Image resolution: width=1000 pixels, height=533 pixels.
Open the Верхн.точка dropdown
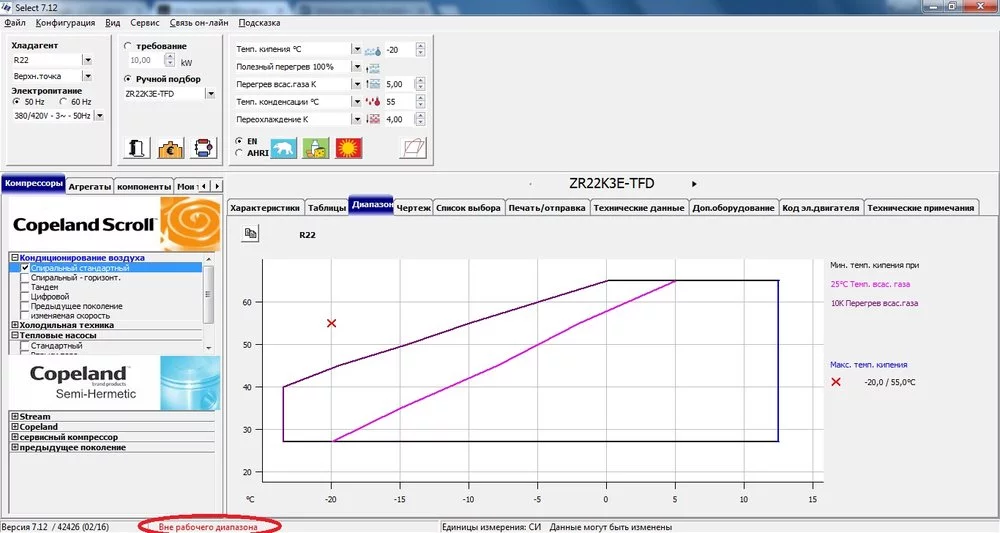coord(87,77)
